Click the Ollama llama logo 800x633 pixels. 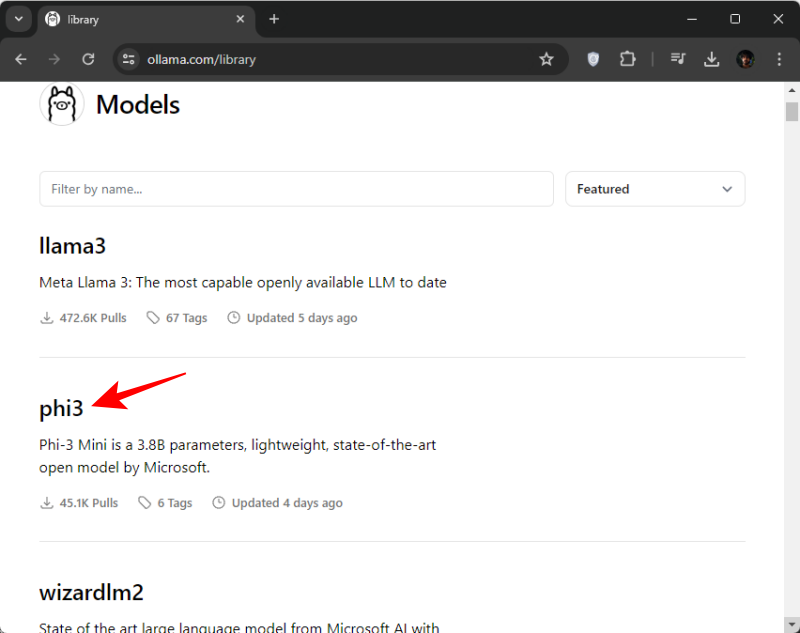click(x=62, y=104)
